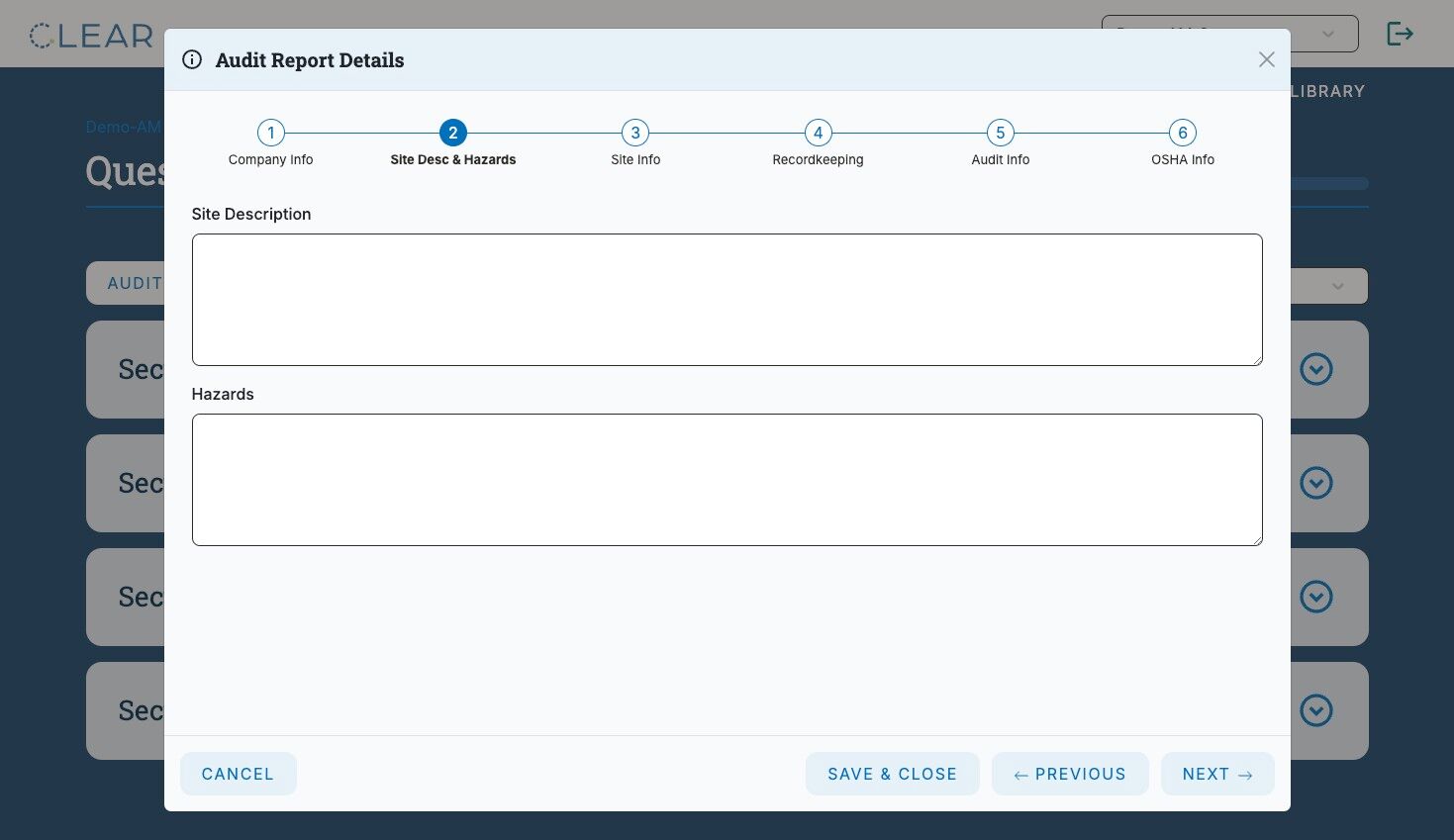Click the Cancel button
Viewport: 1454px width, 840px height.
click(238, 774)
